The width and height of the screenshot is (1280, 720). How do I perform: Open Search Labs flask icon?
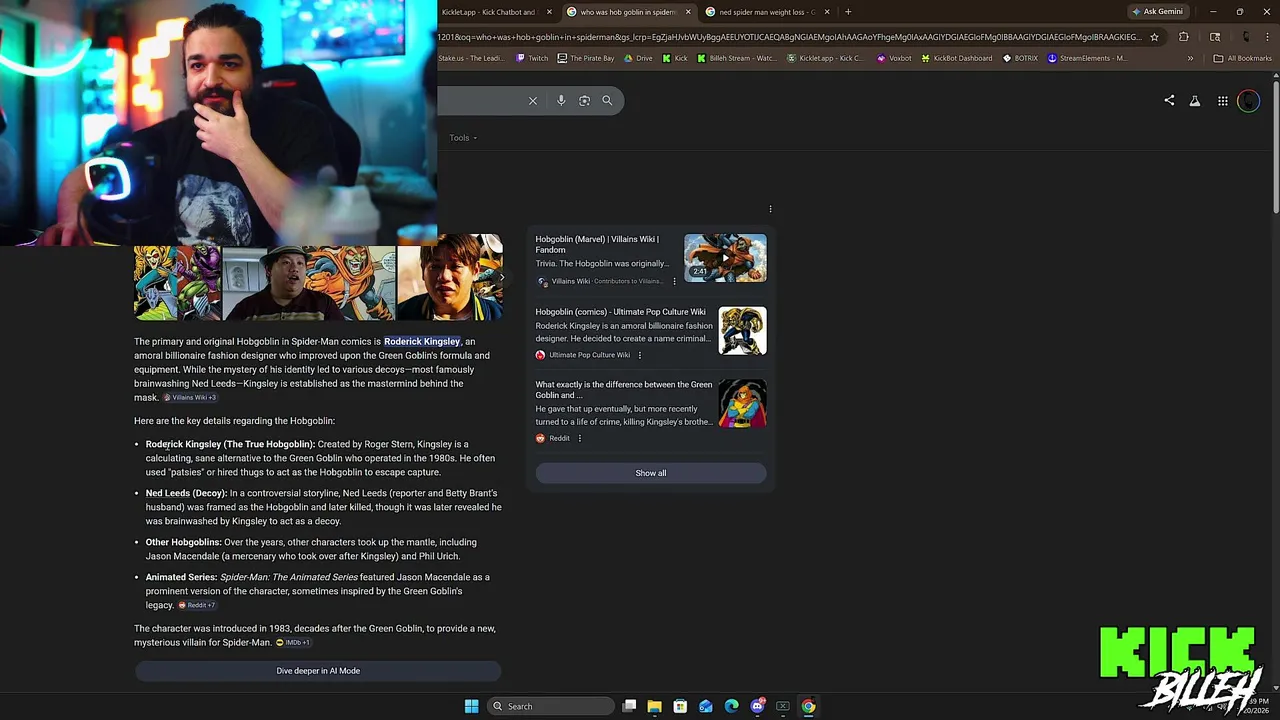pyautogui.click(x=1195, y=101)
